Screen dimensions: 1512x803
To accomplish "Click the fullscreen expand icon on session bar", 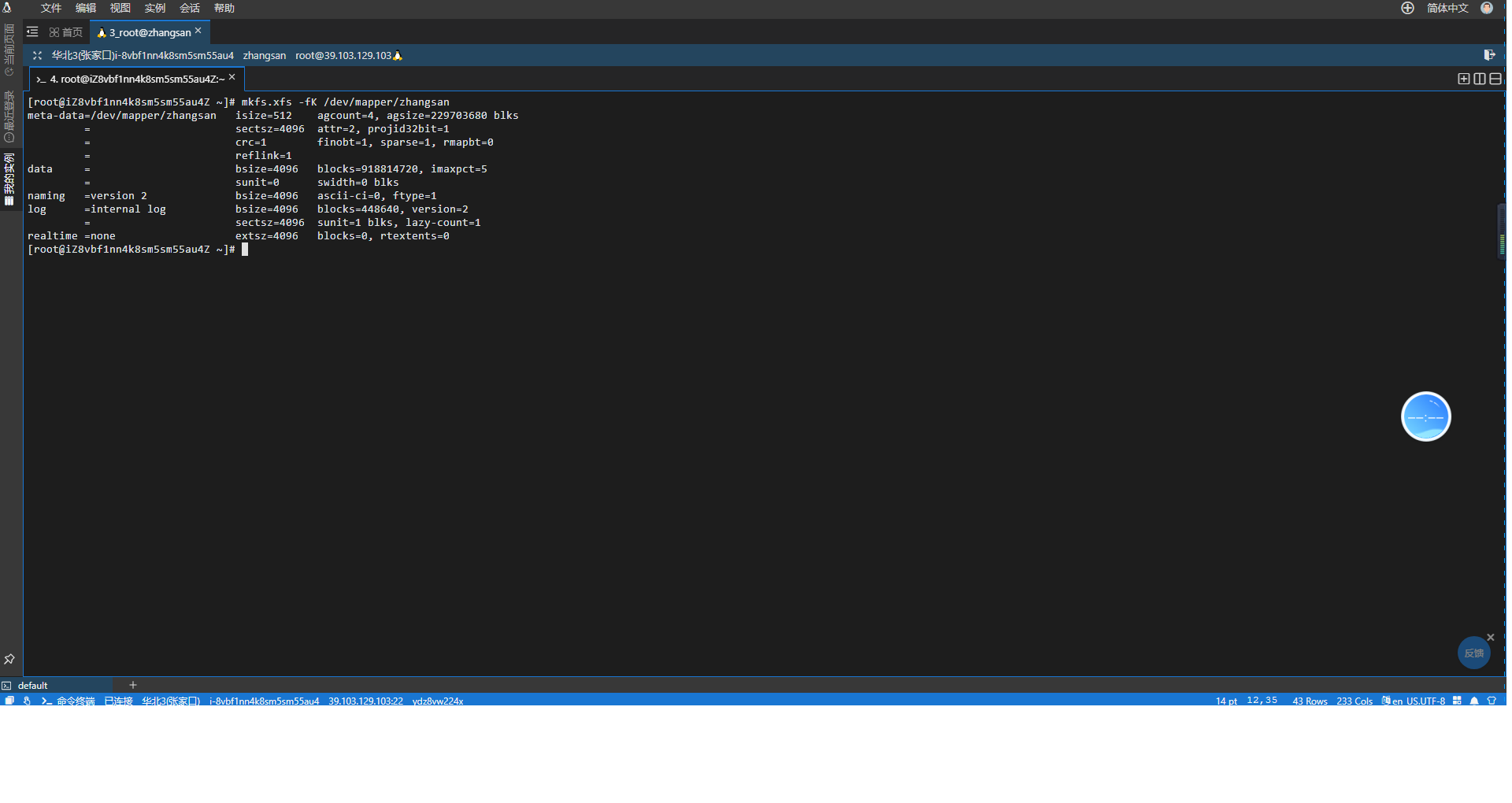I will click(x=37, y=55).
